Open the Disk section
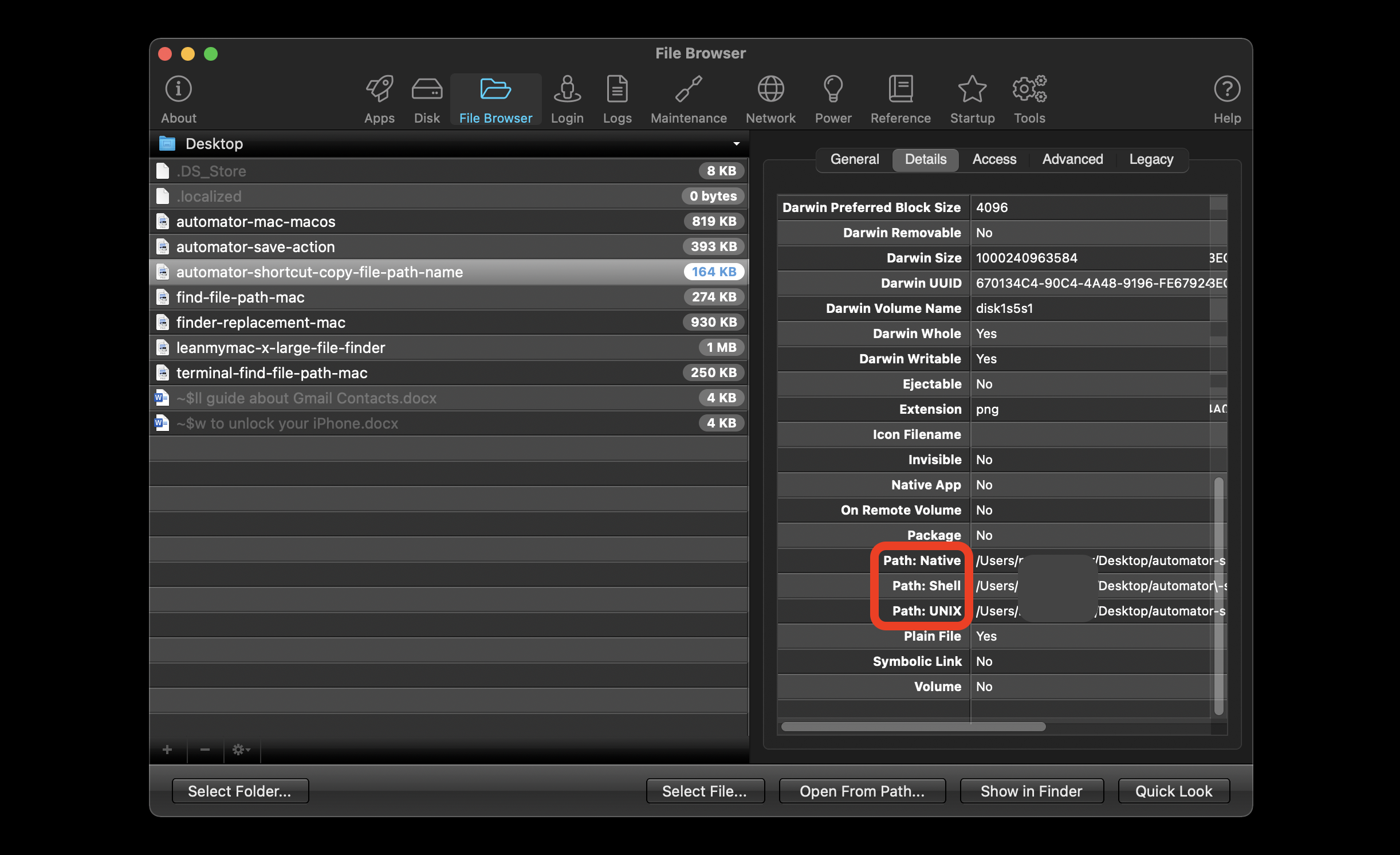The height and width of the screenshot is (855, 1400). click(x=426, y=99)
